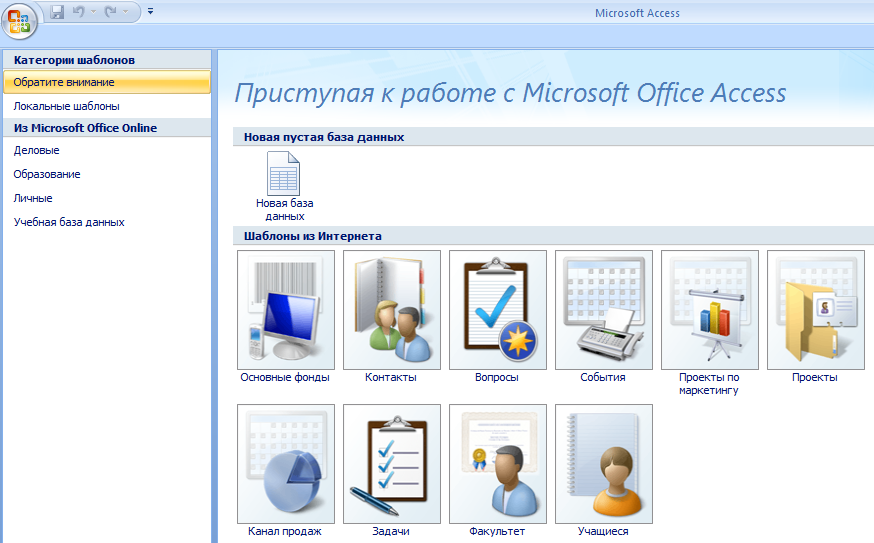Click the Канал продаж caption text
The height and width of the screenshot is (543, 874).
(285, 531)
